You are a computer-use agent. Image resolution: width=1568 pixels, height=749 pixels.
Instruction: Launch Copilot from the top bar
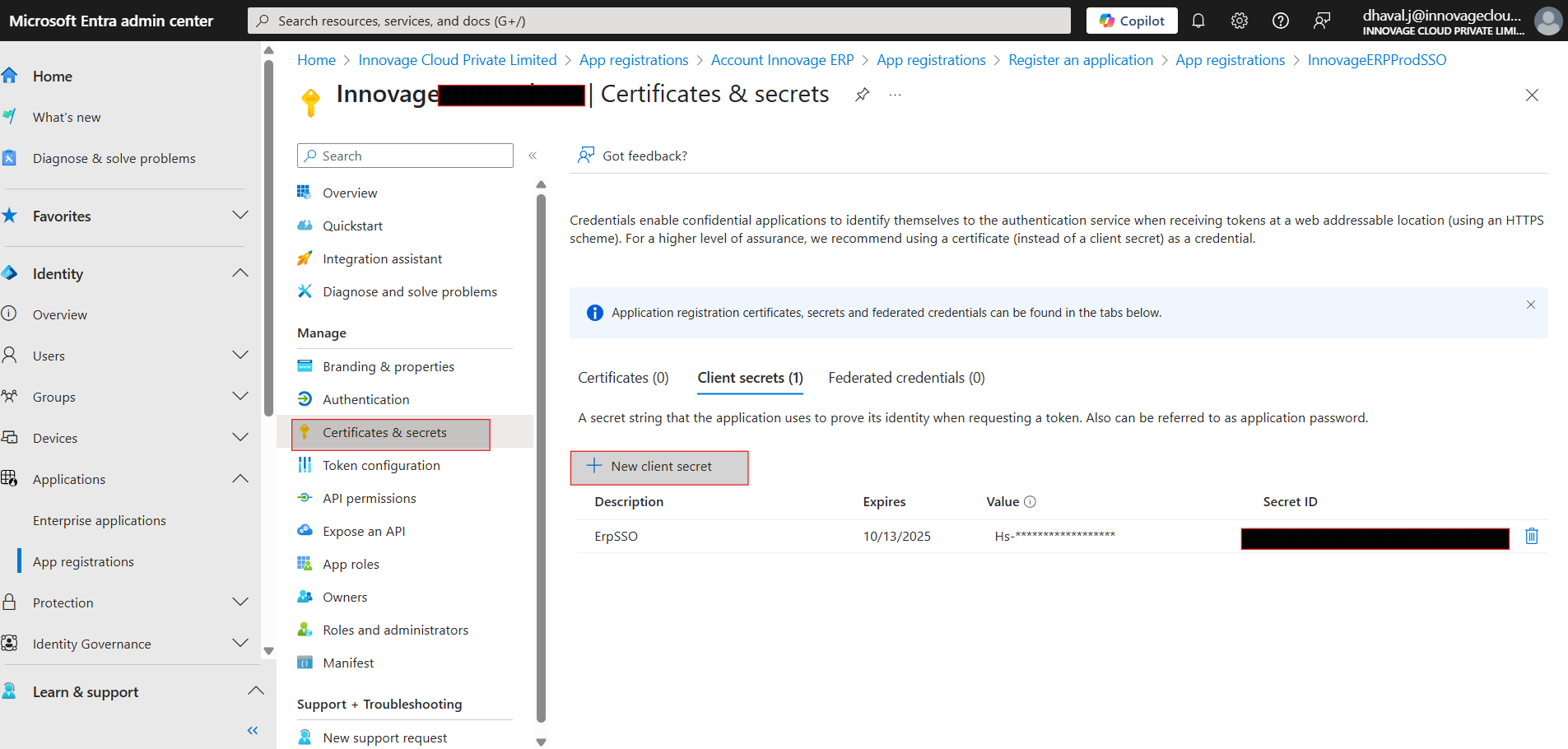point(1132,20)
